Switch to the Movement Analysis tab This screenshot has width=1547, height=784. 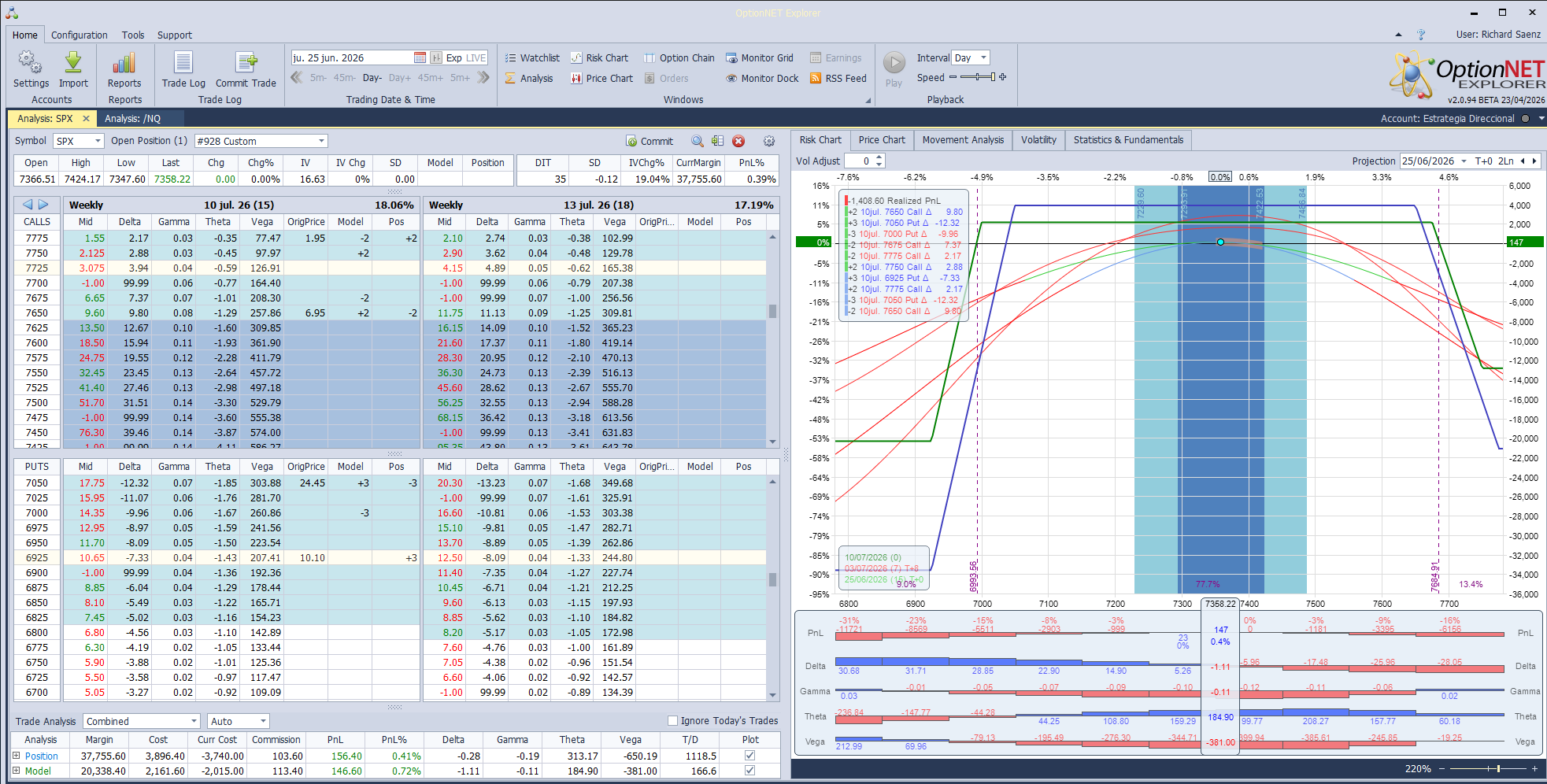[963, 140]
